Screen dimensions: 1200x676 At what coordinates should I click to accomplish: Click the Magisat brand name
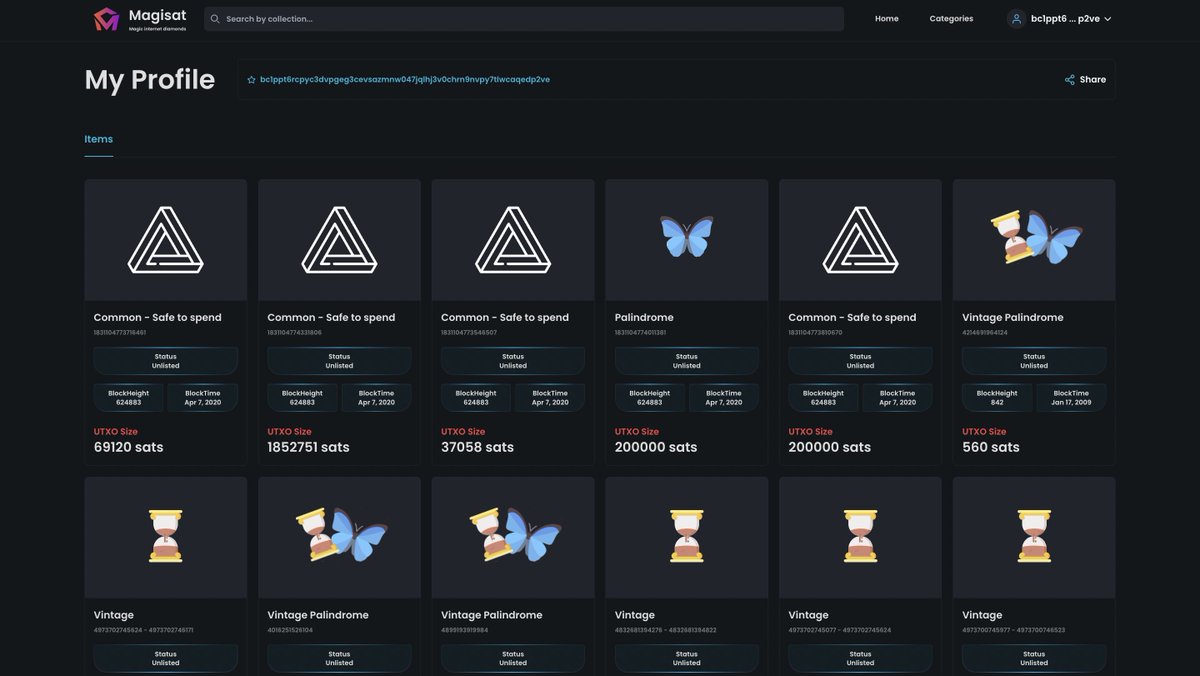[157, 16]
